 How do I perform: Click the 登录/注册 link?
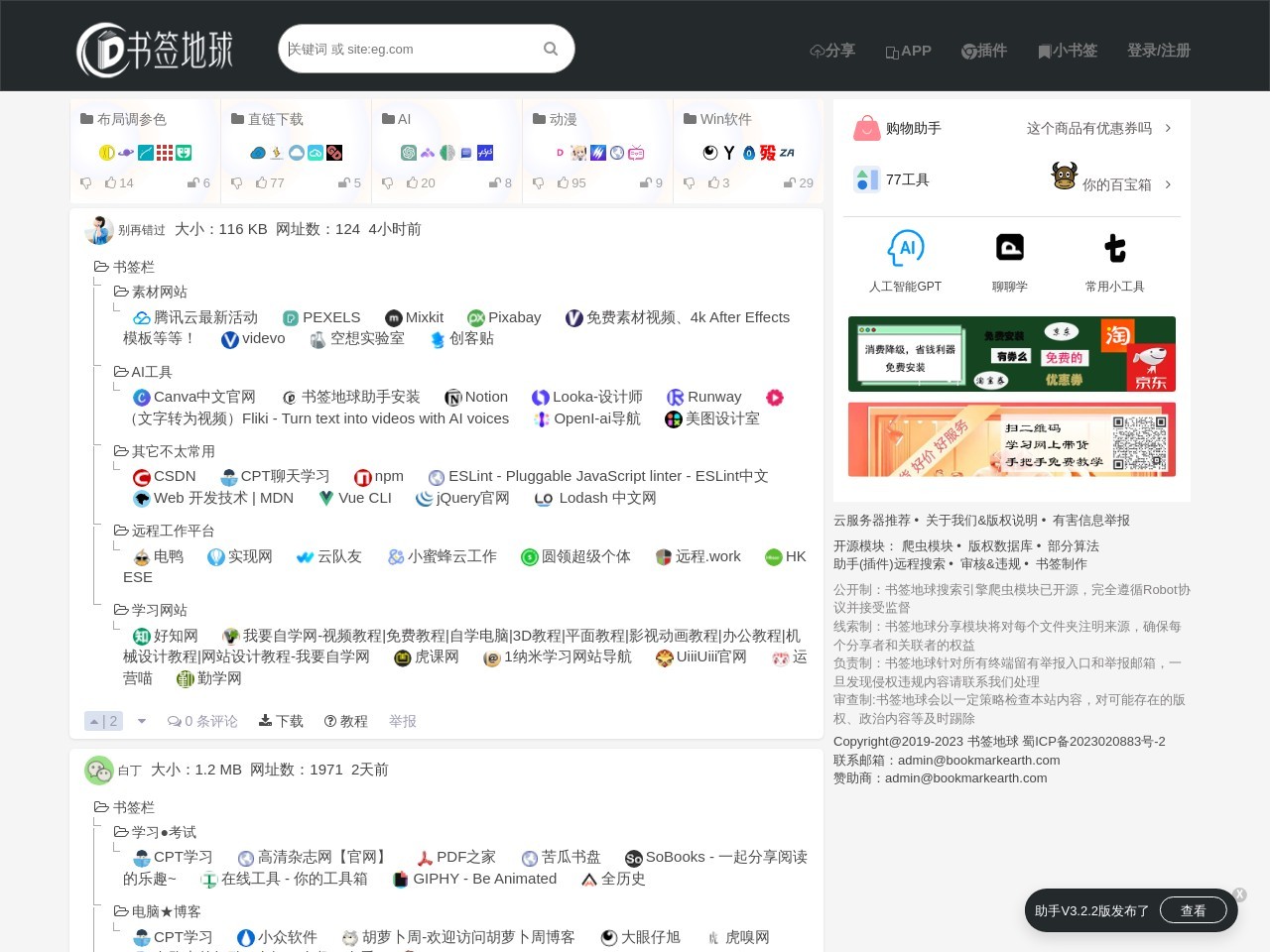[x=1158, y=51]
